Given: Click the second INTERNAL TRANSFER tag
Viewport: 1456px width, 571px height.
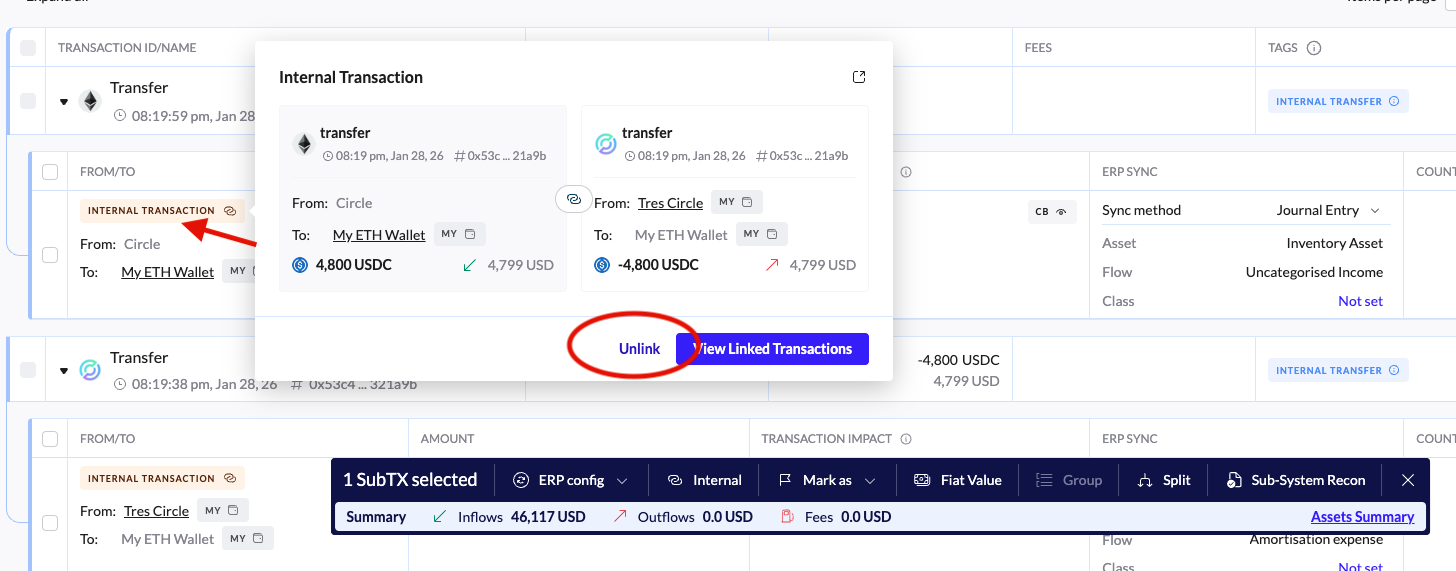Looking at the screenshot, I should coord(1338,370).
